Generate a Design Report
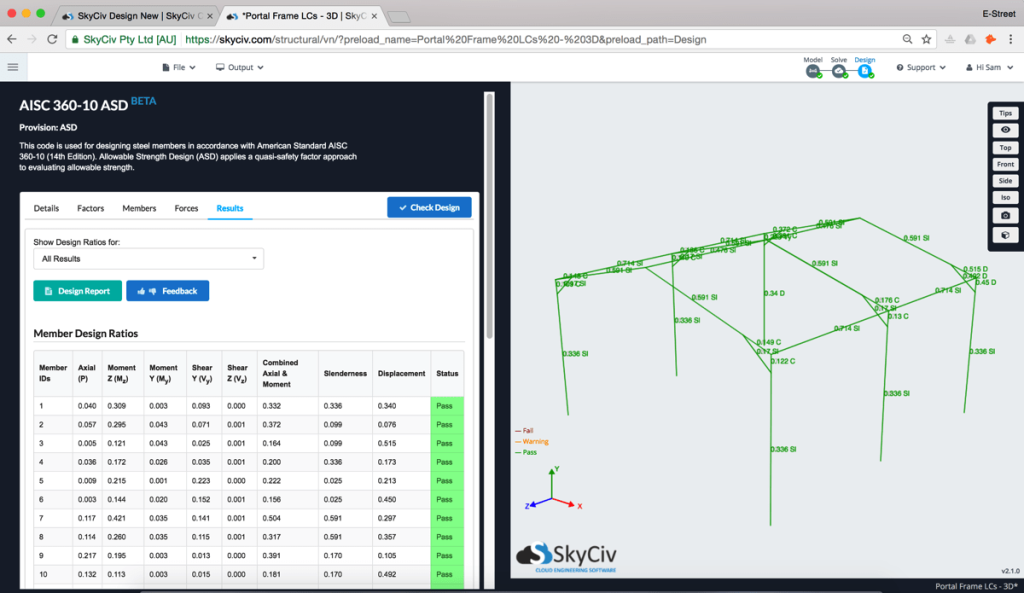This screenshot has width=1024, height=593. pyautogui.click(x=77, y=290)
